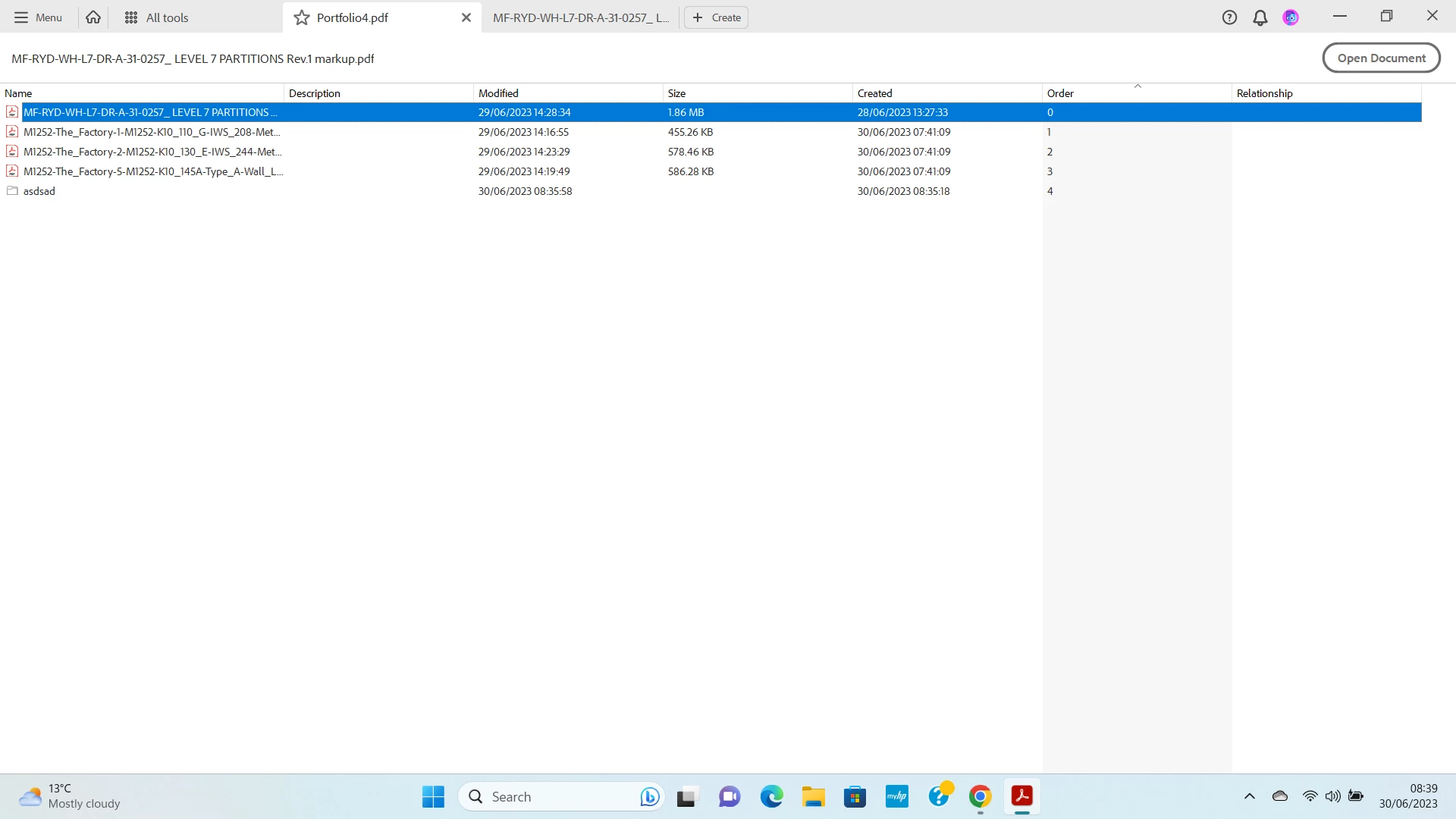Sort list by Order column header
The height and width of the screenshot is (819, 1456).
[1060, 93]
